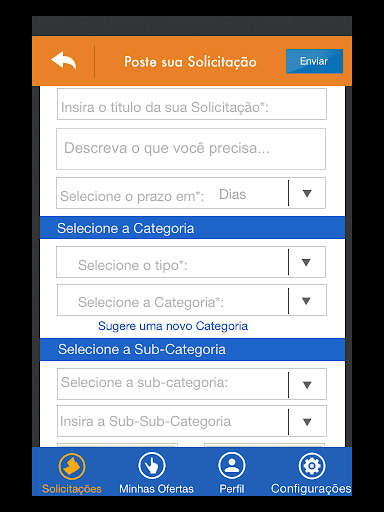Viewport: 384px width, 512px height.
Task: Click the Selecione a Categoria blue header
Action: [192, 228]
